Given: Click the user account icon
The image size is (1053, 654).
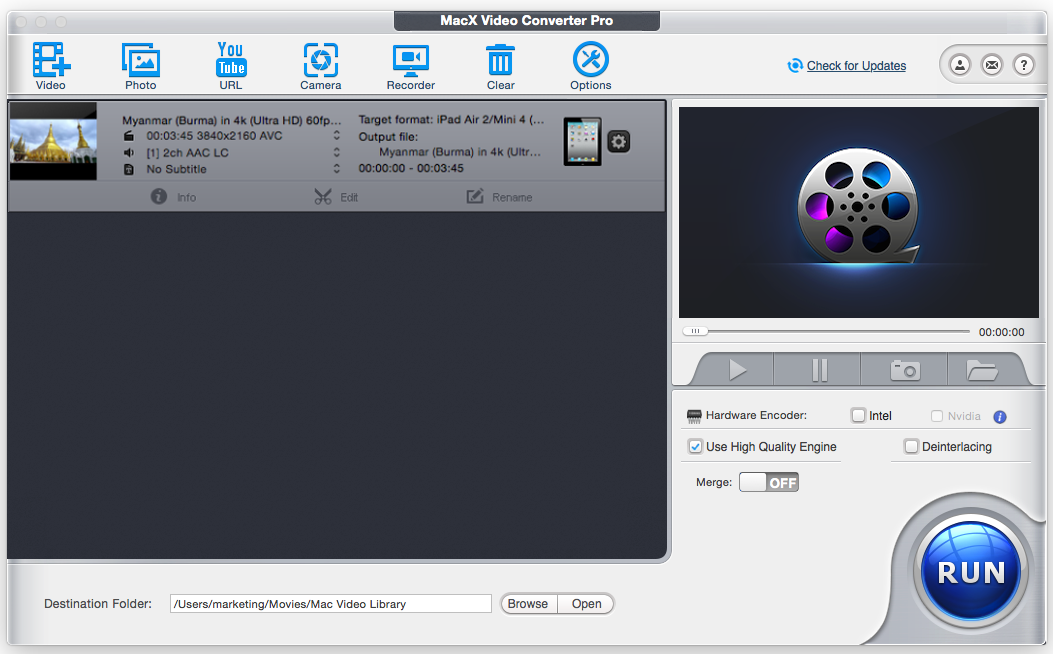Looking at the screenshot, I should point(960,65).
